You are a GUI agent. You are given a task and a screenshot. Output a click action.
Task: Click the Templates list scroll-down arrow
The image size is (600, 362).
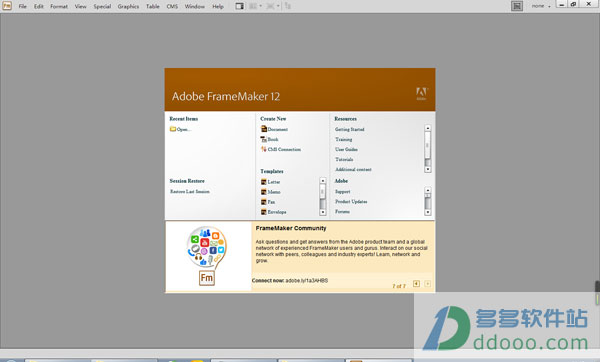click(x=323, y=212)
